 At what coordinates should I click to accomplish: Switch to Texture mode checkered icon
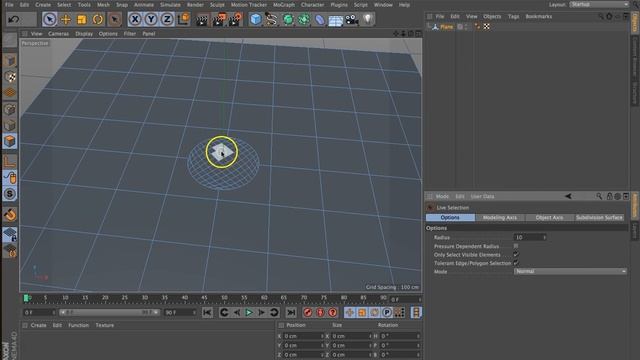click(x=10, y=77)
